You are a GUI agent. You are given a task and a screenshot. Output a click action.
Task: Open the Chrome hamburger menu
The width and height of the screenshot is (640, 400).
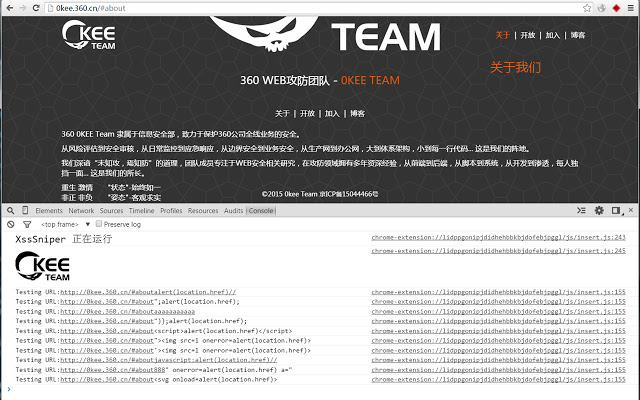631,8
